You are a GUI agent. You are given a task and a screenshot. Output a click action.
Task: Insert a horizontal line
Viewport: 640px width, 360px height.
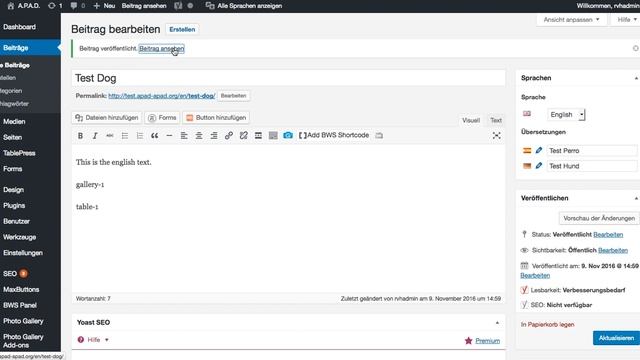coord(169,136)
